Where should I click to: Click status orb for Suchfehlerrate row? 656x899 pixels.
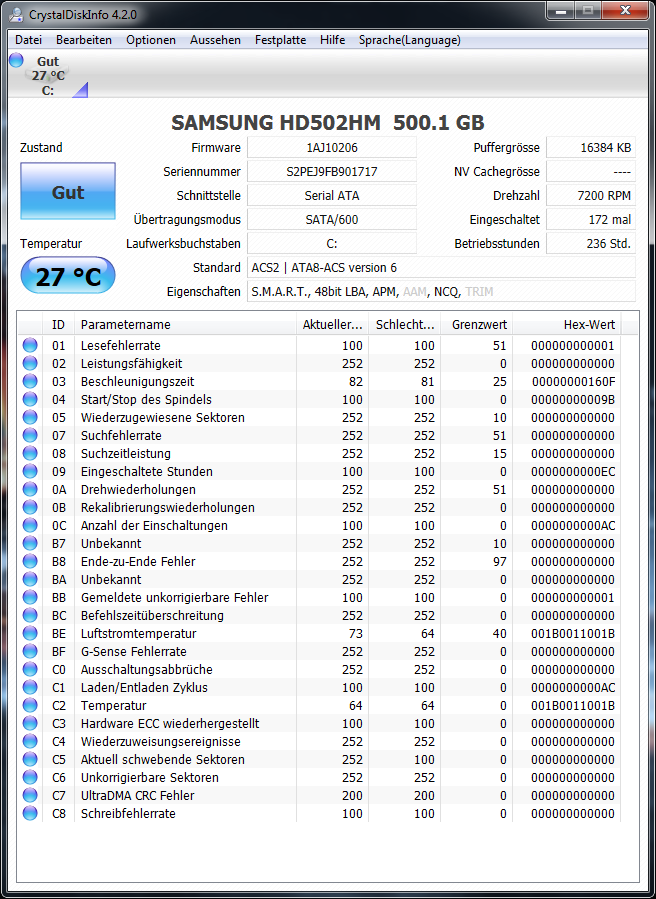[x=30, y=435]
